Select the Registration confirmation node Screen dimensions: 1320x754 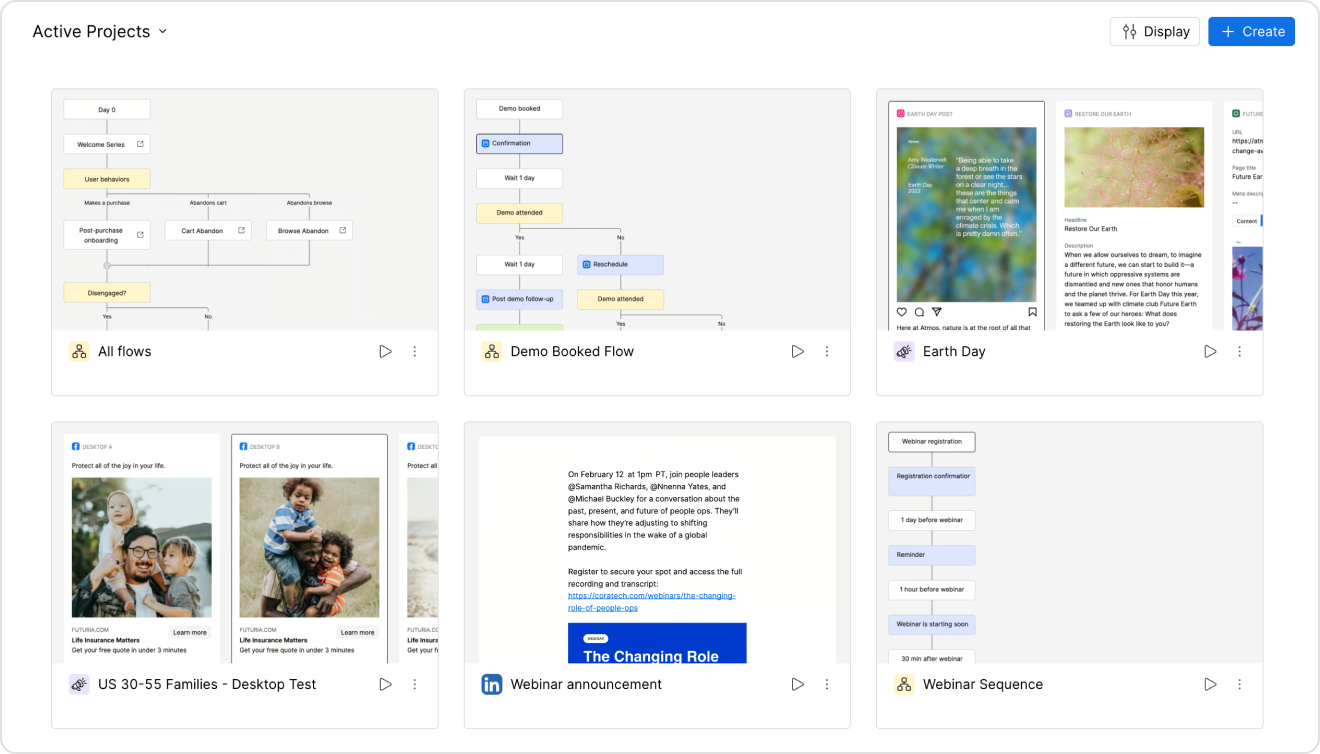[x=931, y=481]
